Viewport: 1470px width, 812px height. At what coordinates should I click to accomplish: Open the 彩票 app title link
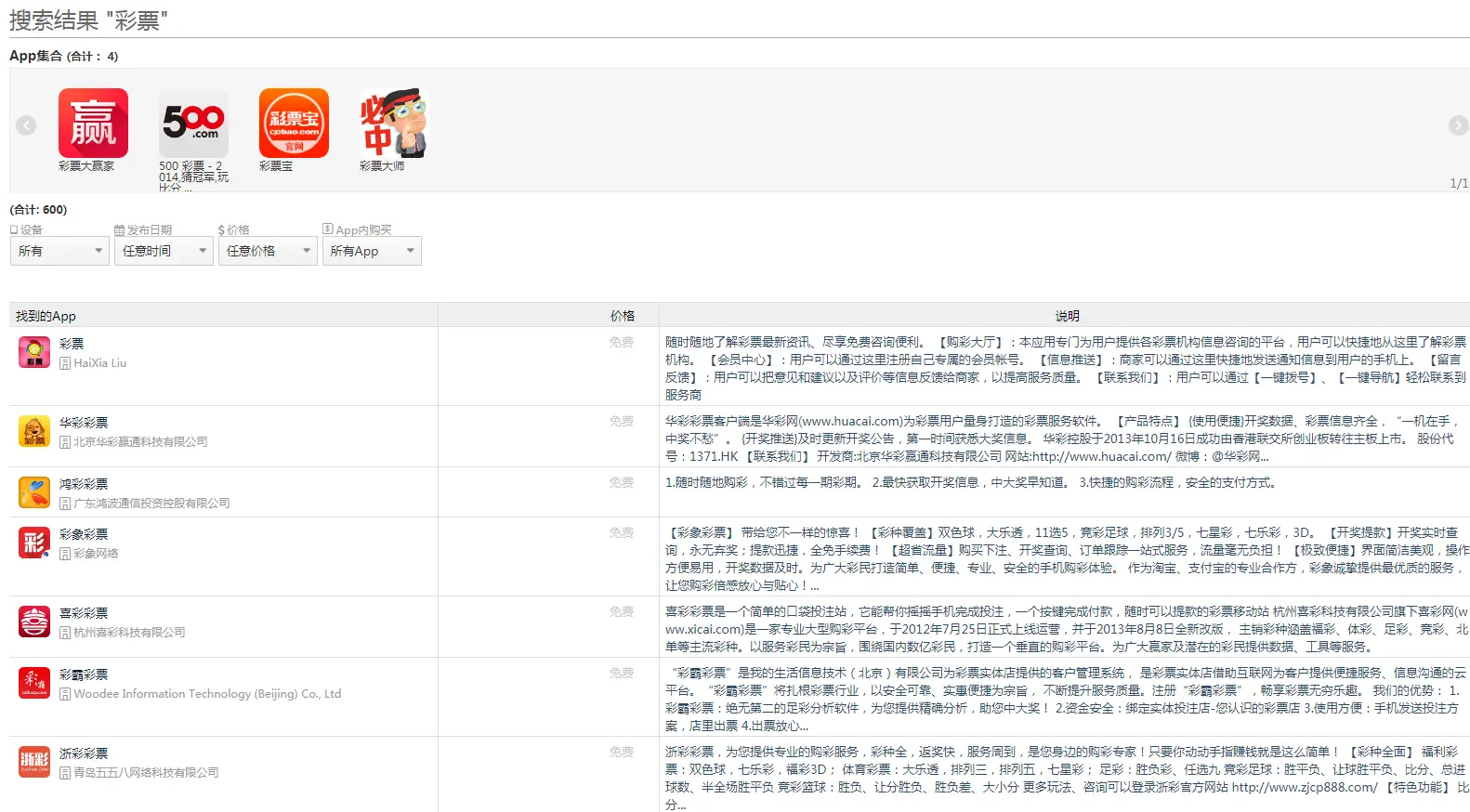click(72, 344)
